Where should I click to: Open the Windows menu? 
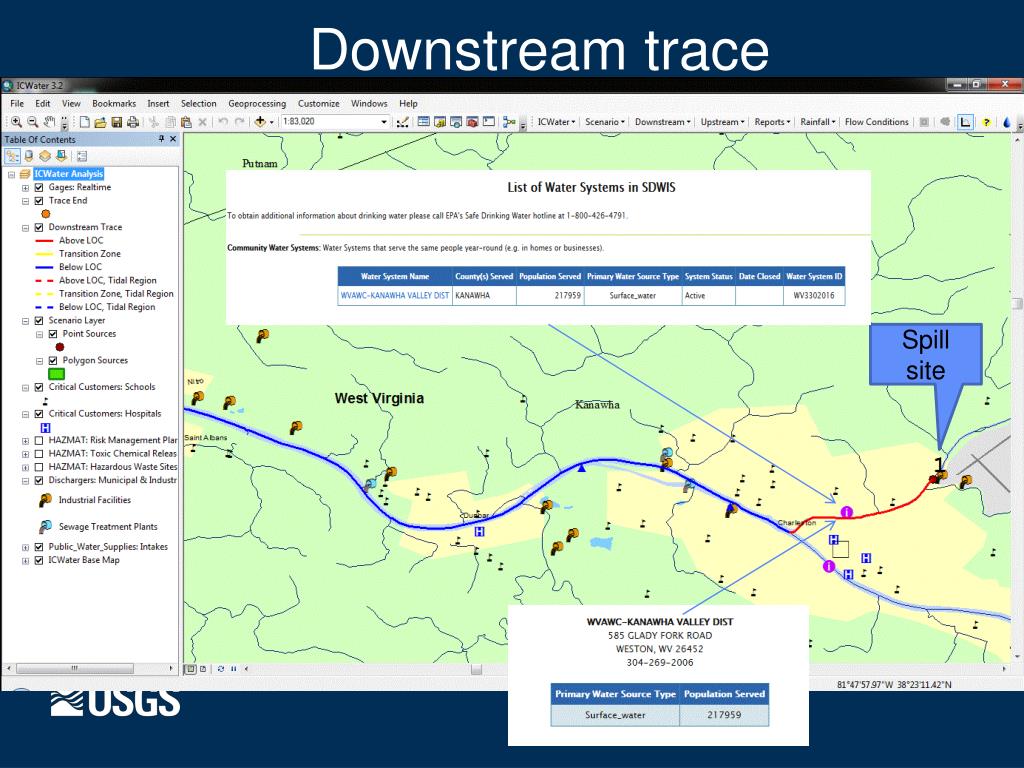369,104
